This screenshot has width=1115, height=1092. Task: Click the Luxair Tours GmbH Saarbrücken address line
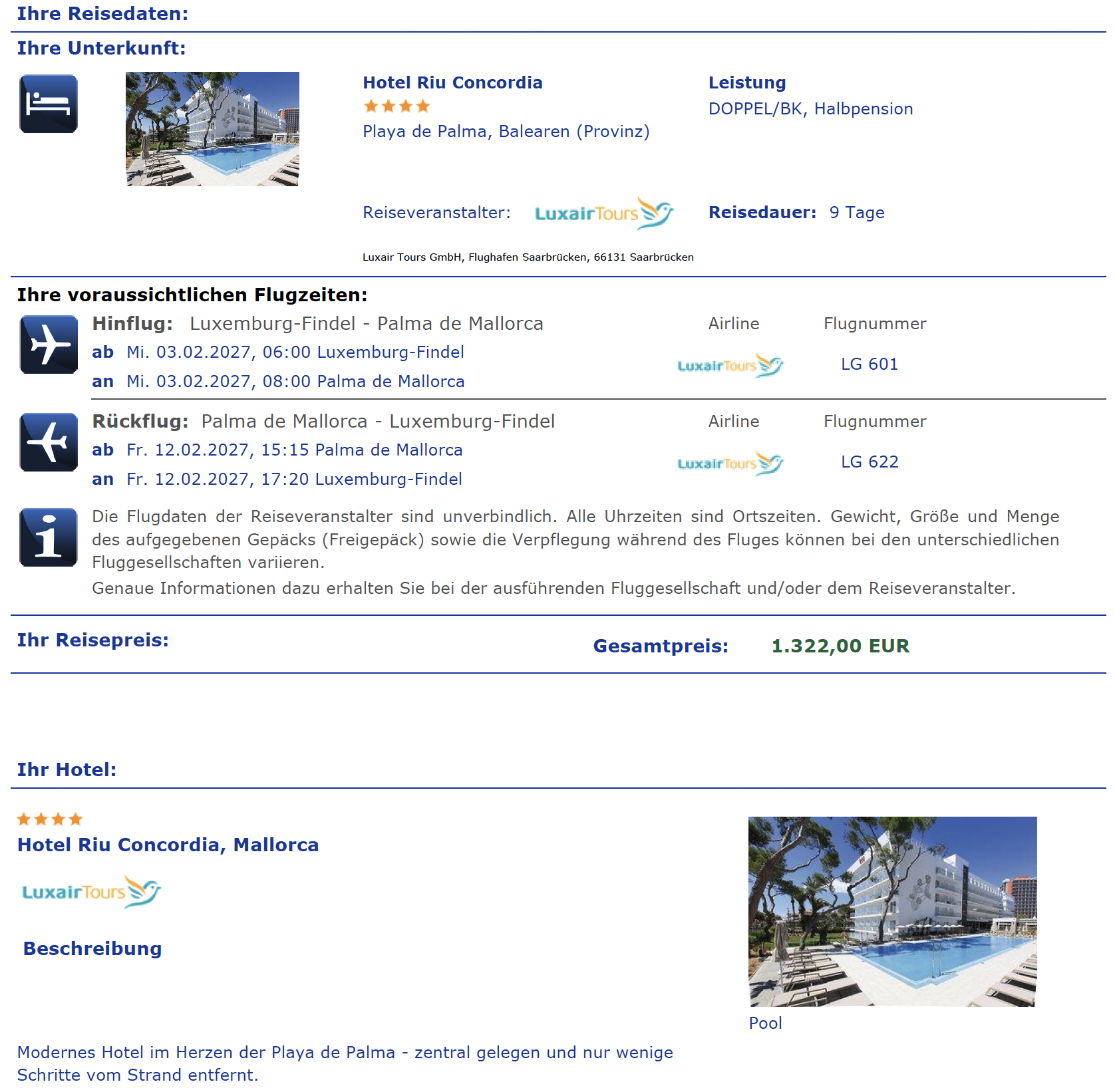(x=528, y=257)
